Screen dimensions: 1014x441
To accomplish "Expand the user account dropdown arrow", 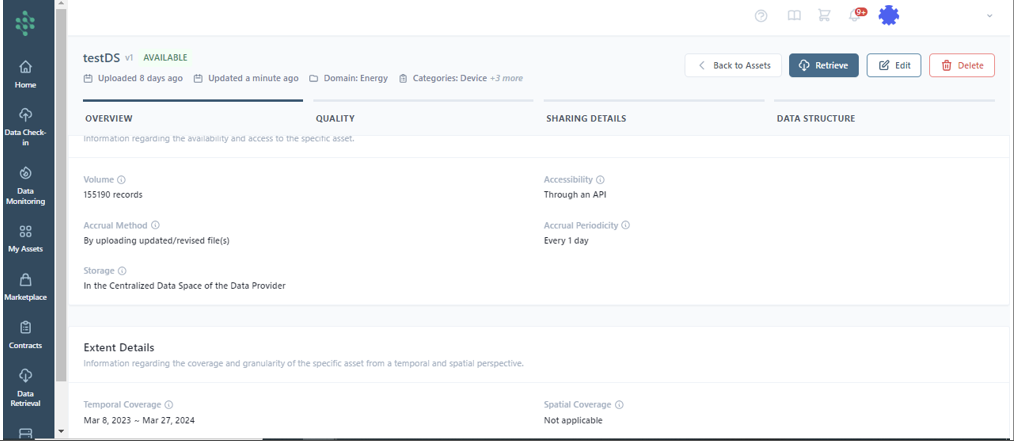I will [989, 16].
